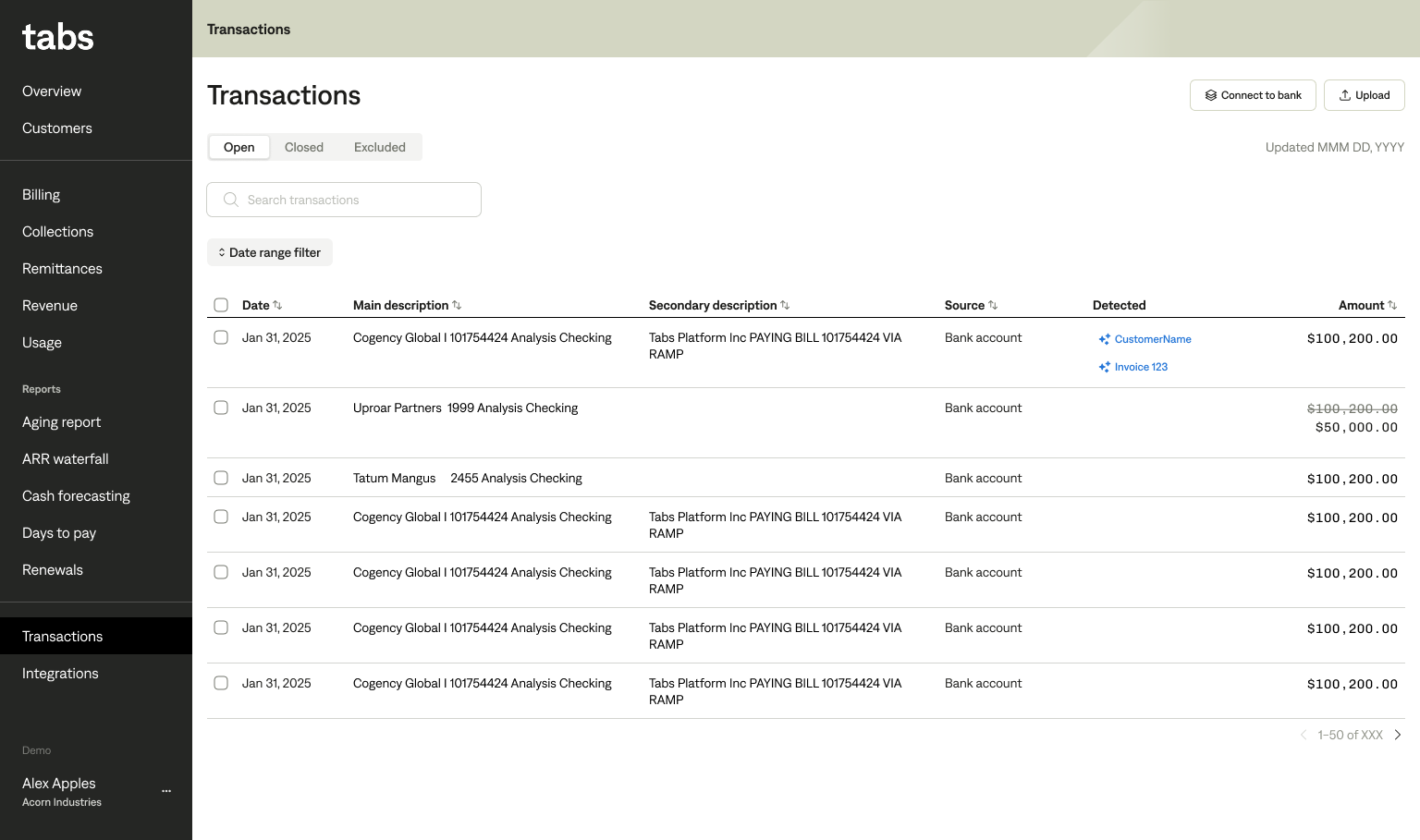The image size is (1420, 840).
Task: Toggle the select-all checkbox in header
Action: [221, 305]
